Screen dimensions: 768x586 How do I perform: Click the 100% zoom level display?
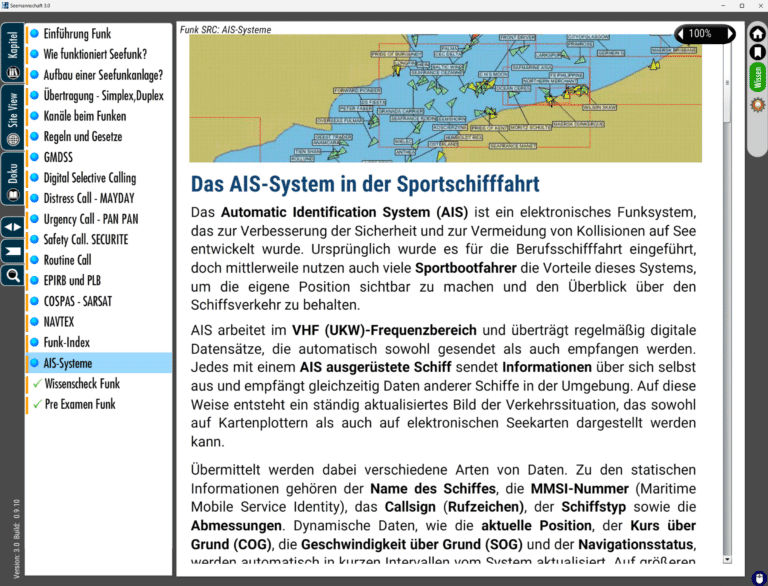click(x=700, y=34)
